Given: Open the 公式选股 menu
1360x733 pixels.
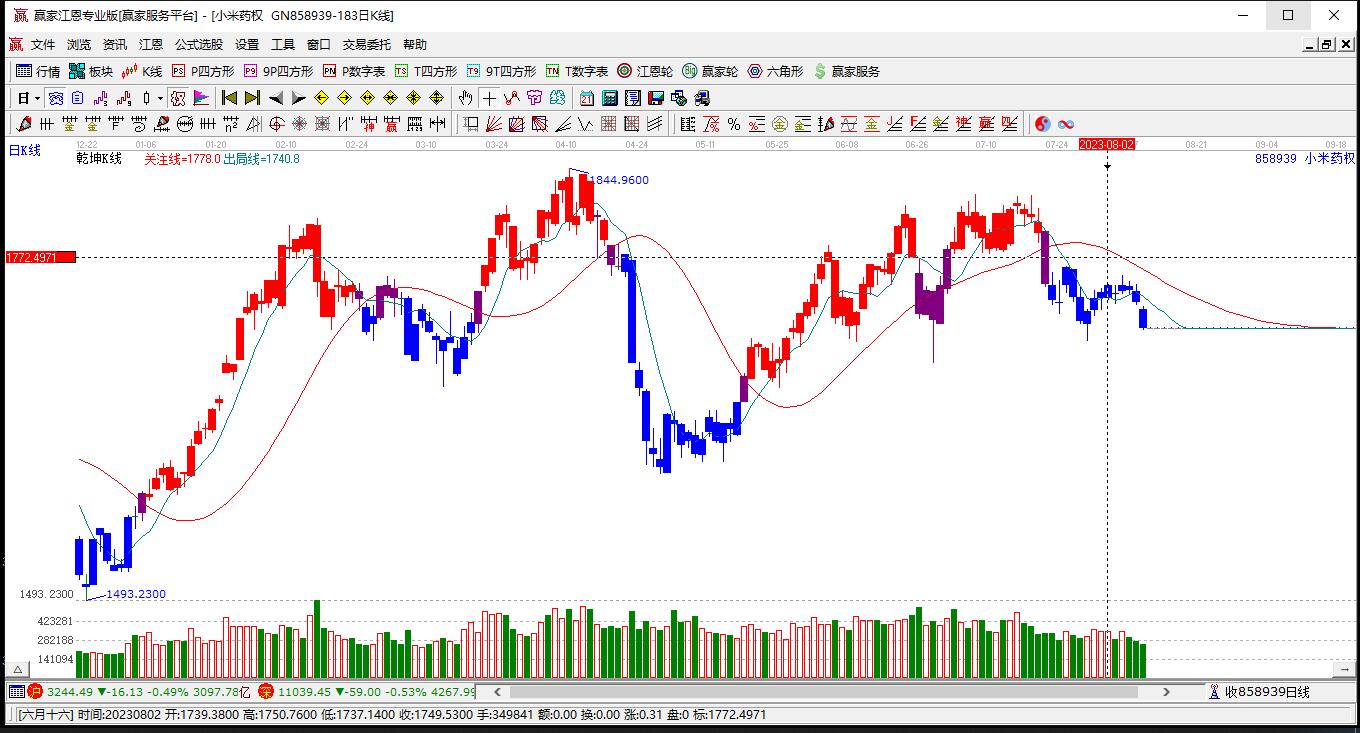Looking at the screenshot, I should pos(199,44).
